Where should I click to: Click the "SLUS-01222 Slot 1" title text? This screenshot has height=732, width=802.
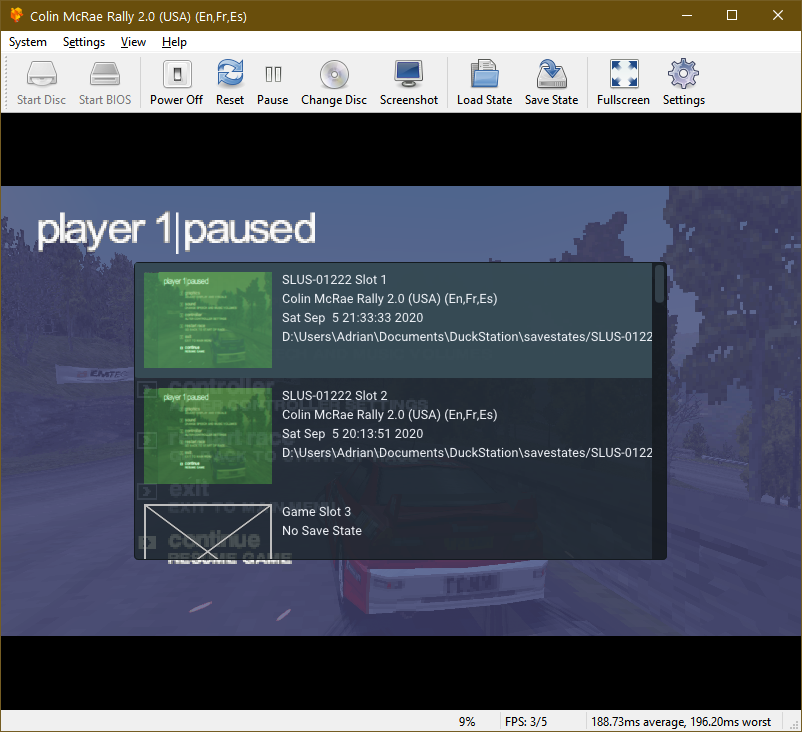pyautogui.click(x=334, y=280)
